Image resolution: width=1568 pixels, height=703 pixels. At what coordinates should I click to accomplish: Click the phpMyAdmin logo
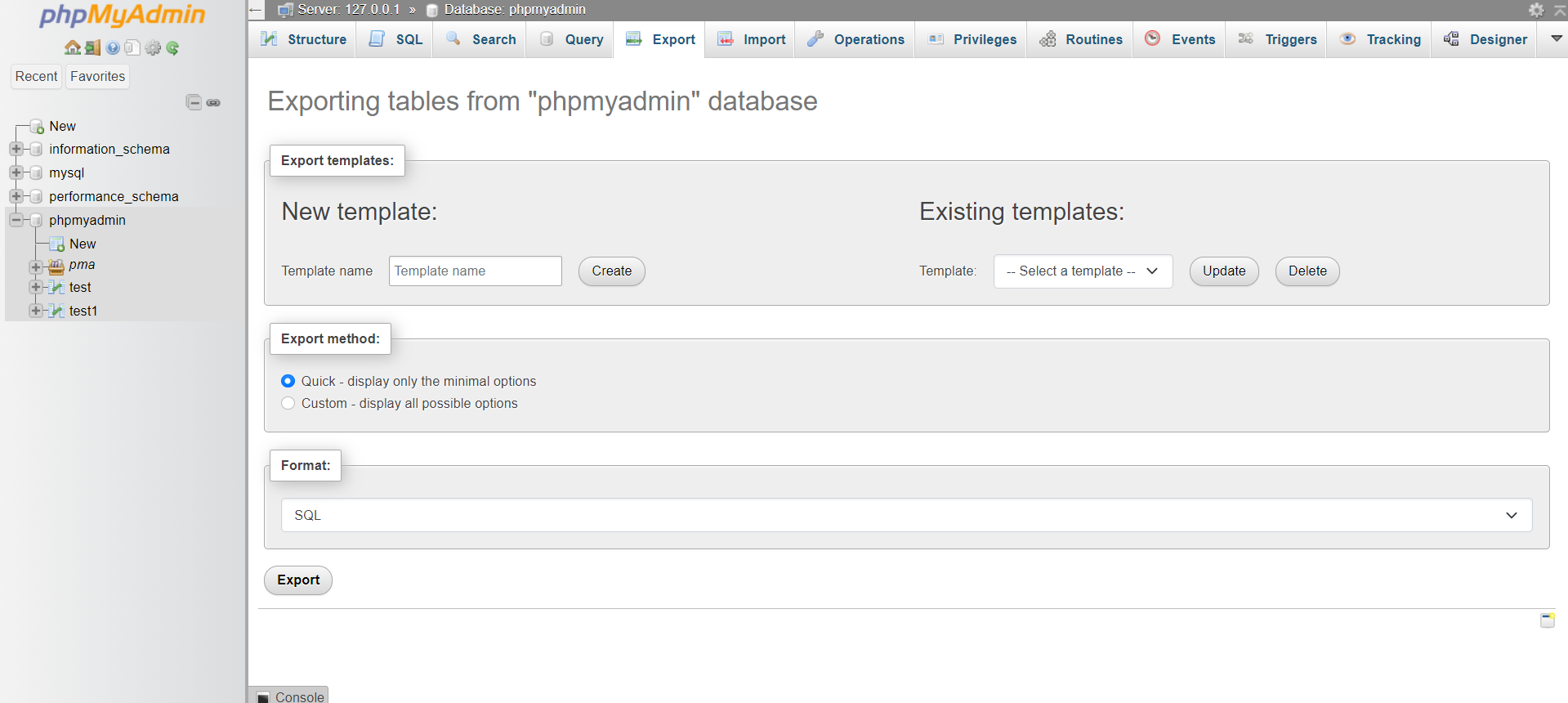pyautogui.click(x=123, y=15)
